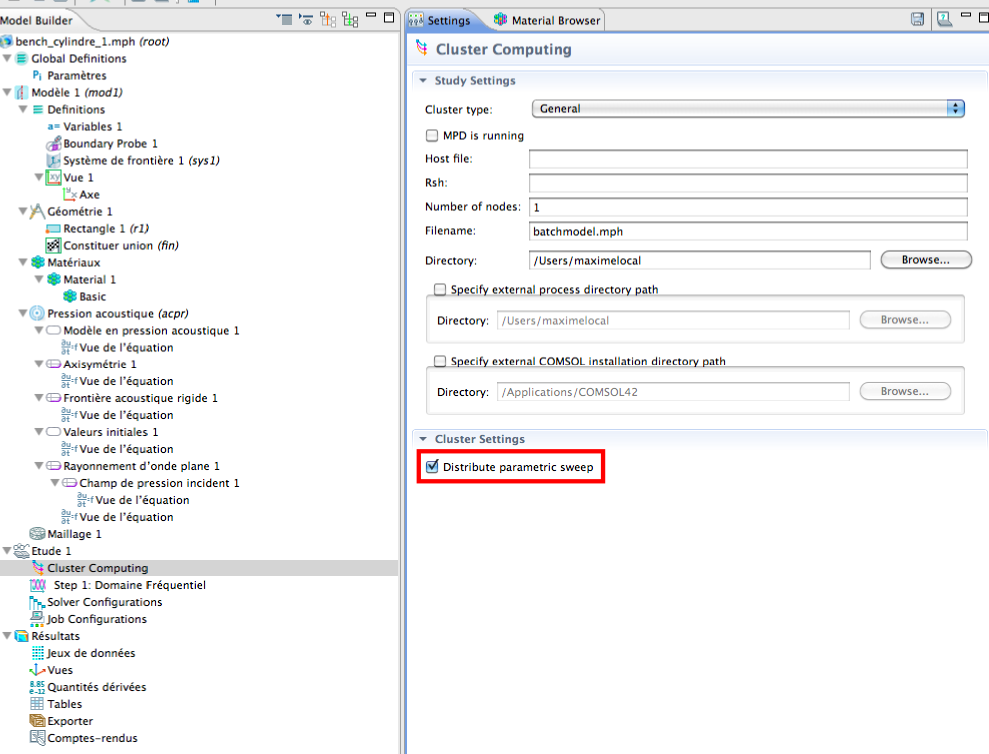Click the Boundary Probe 1 icon
This screenshot has height=754, width=989.
point(54,144)
